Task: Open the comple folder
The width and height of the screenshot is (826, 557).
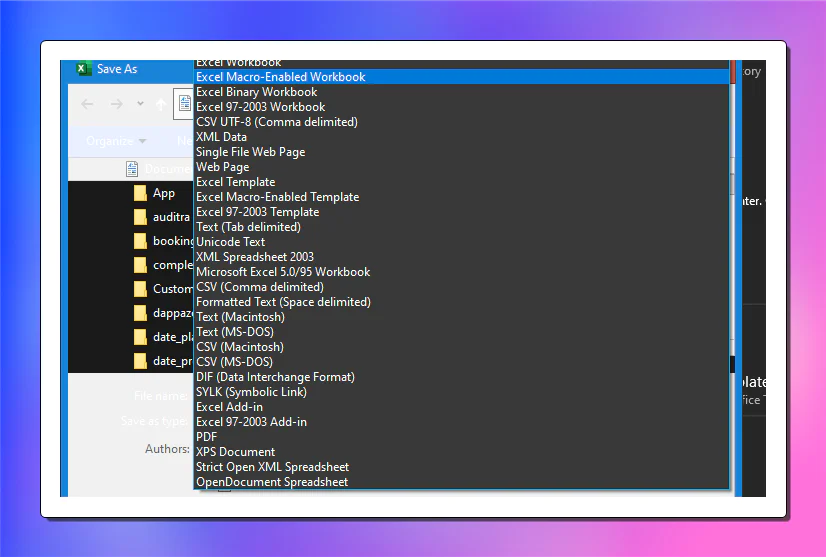Action: coord(163,265)
